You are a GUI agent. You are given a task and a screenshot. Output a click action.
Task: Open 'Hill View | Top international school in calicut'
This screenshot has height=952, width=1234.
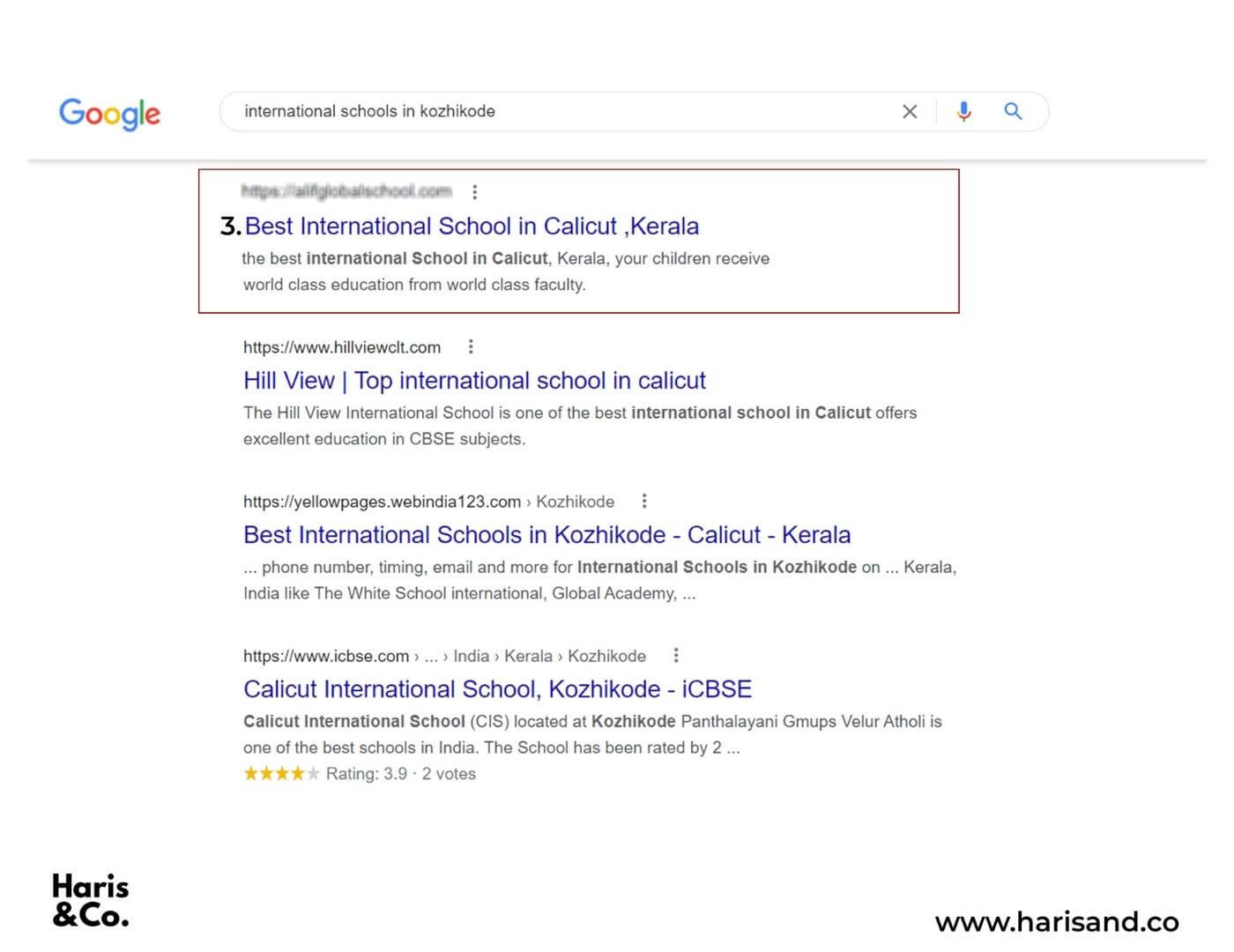[474, 381]
